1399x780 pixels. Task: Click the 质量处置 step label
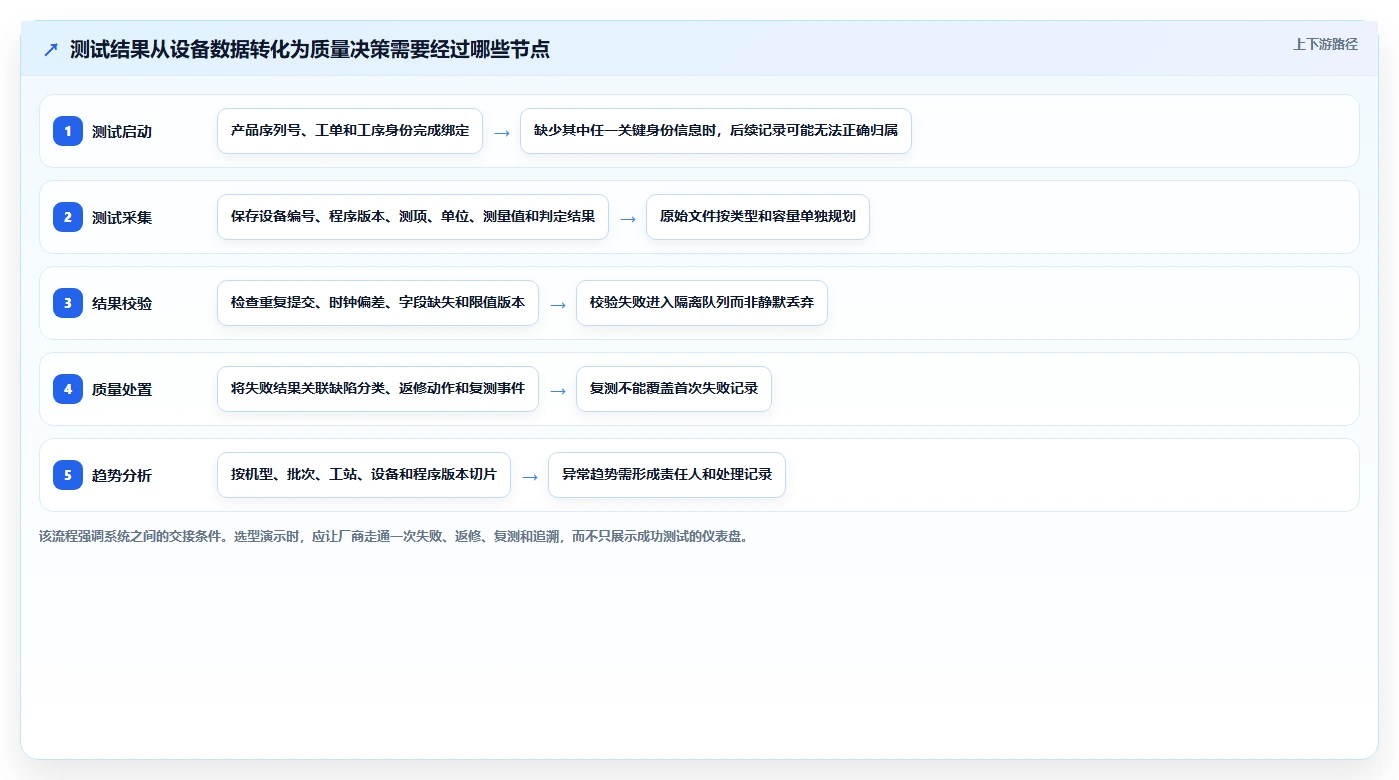122,390
